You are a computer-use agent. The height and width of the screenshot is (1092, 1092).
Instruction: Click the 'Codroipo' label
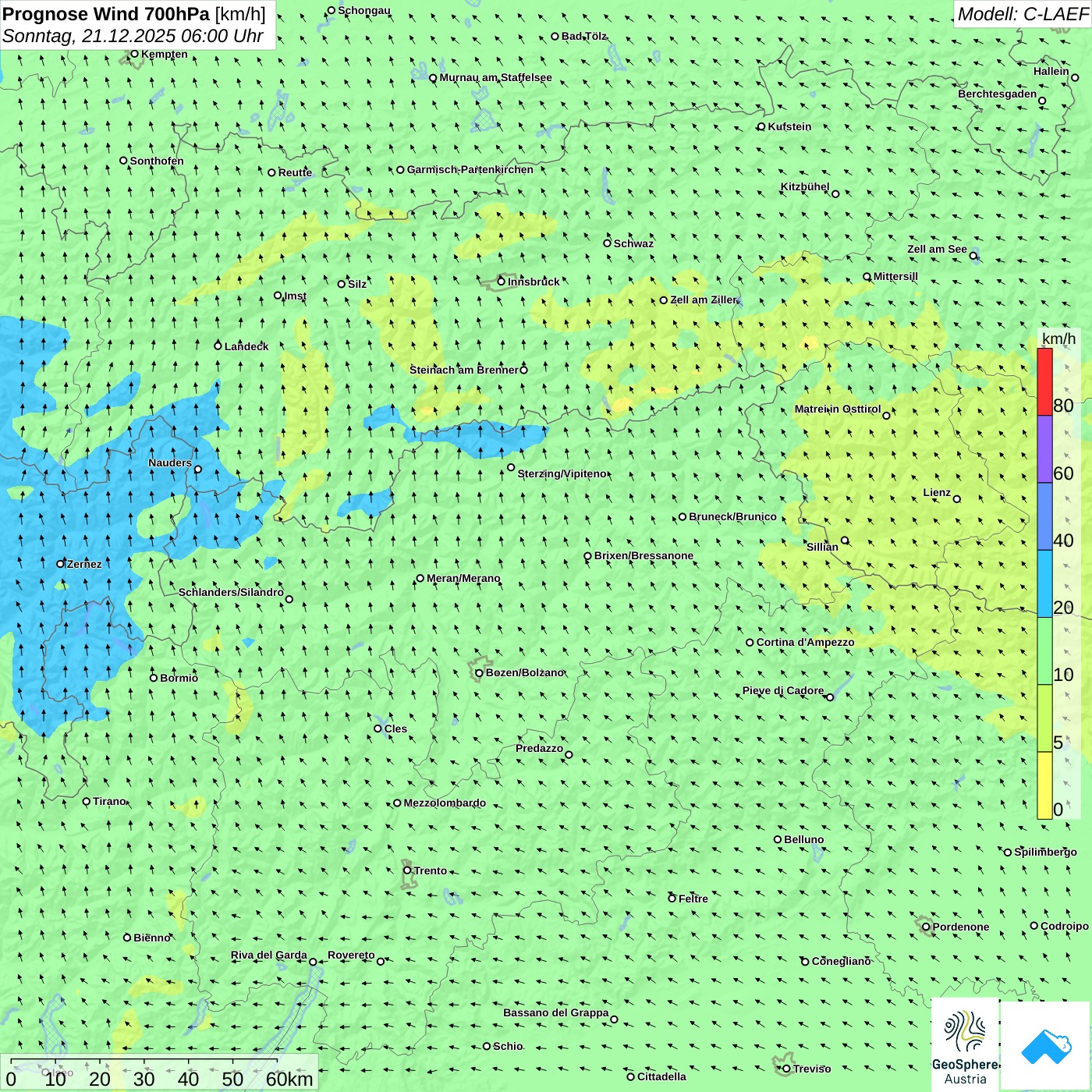[1065, 926]
